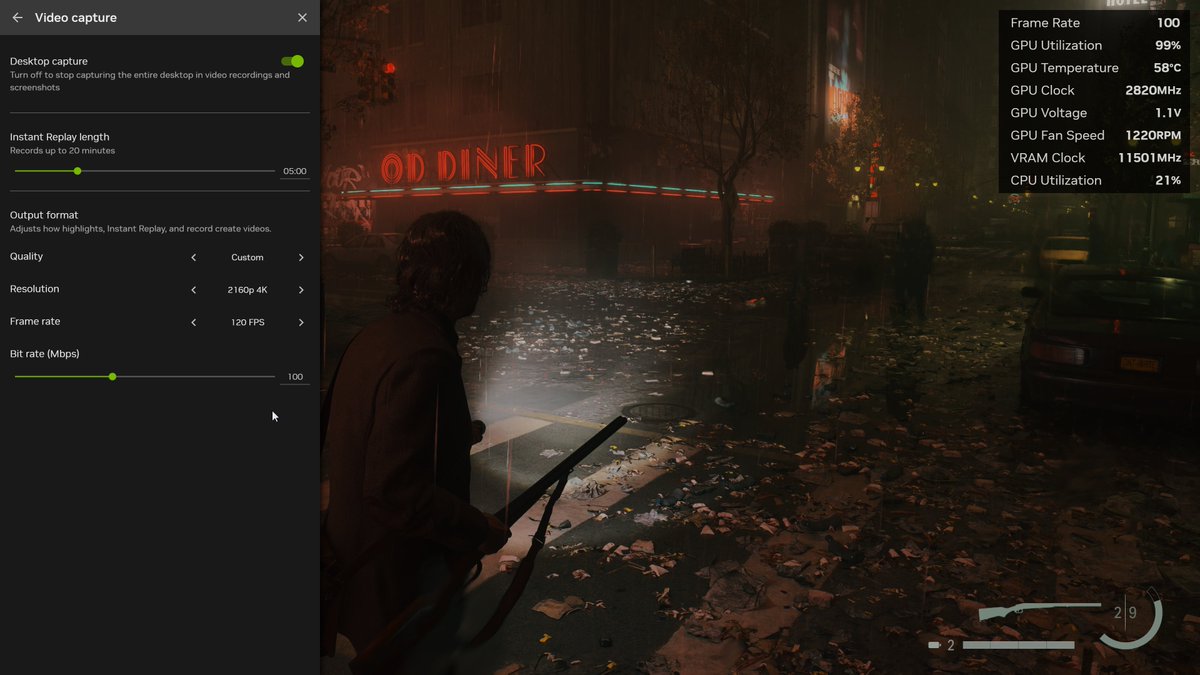This screenshot has height=675, width=1200.
Task: Click the Output format heading
Action: point(44,215)
